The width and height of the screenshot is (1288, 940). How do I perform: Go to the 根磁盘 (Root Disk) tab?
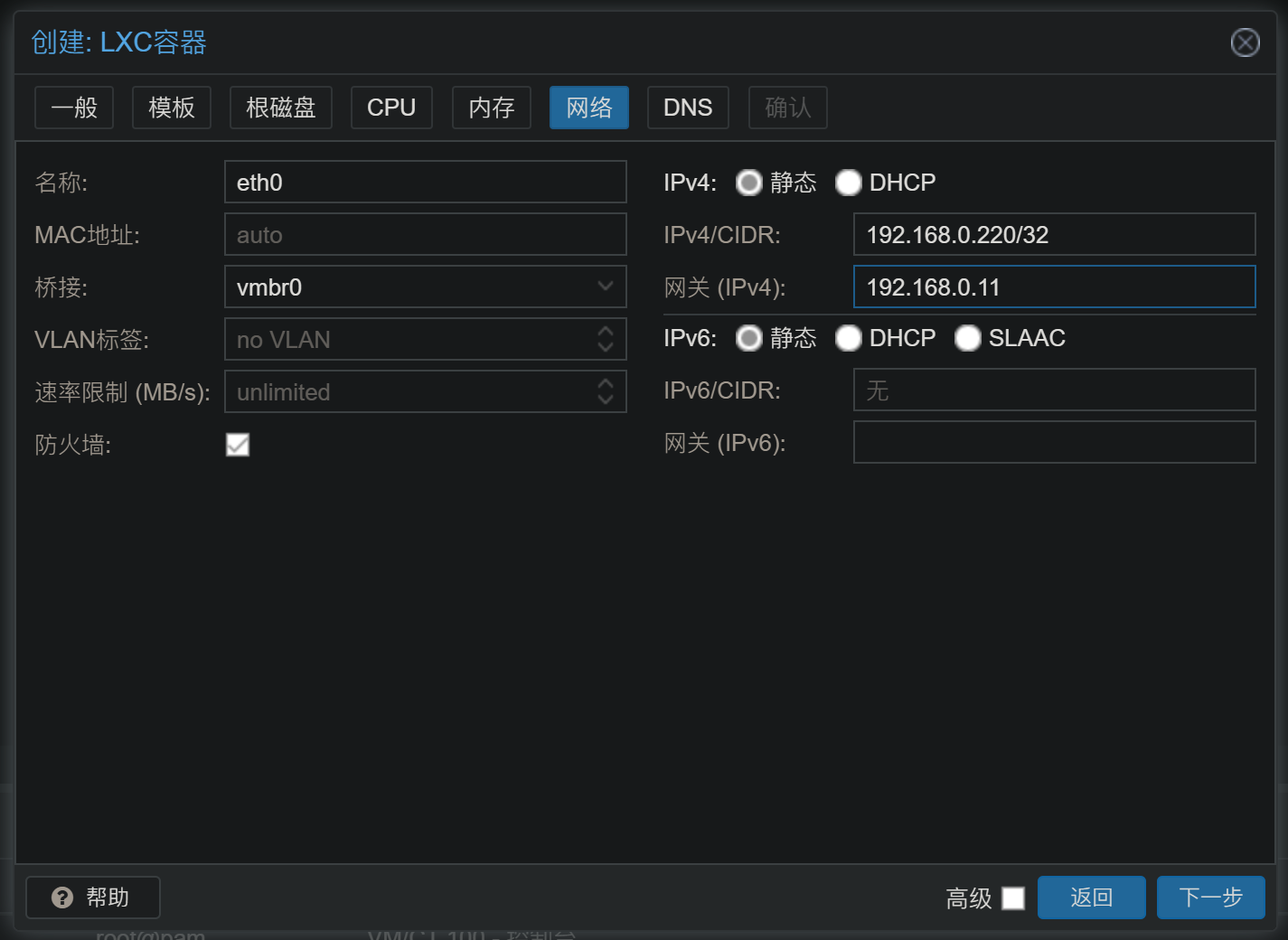[281, 108]
